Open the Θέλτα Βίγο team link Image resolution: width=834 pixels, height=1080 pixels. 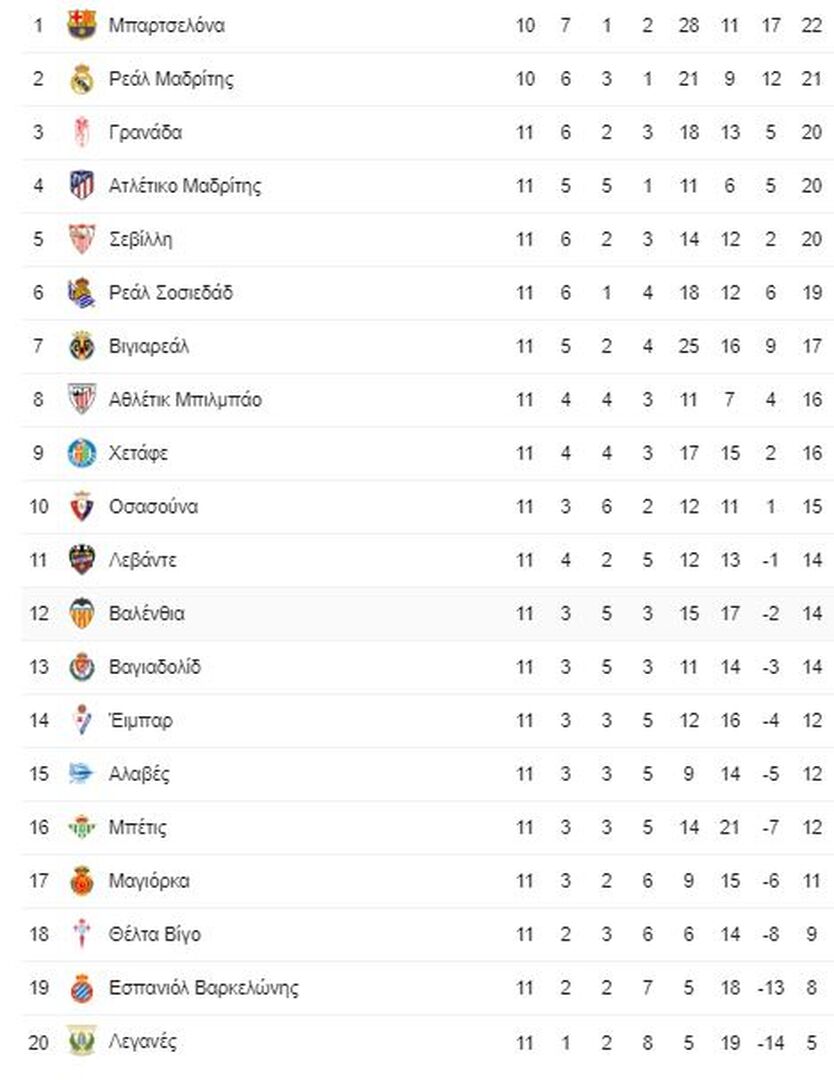[x=155, y=935]
